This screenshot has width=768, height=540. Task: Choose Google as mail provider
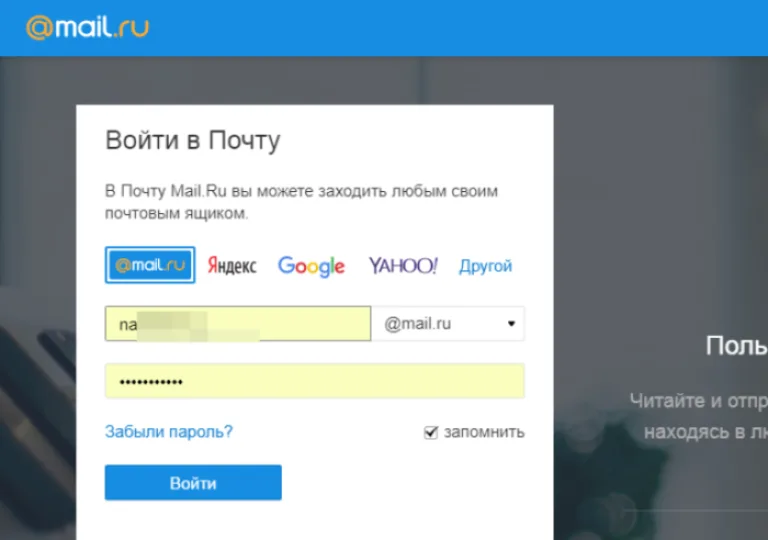(x=312, y=266)
